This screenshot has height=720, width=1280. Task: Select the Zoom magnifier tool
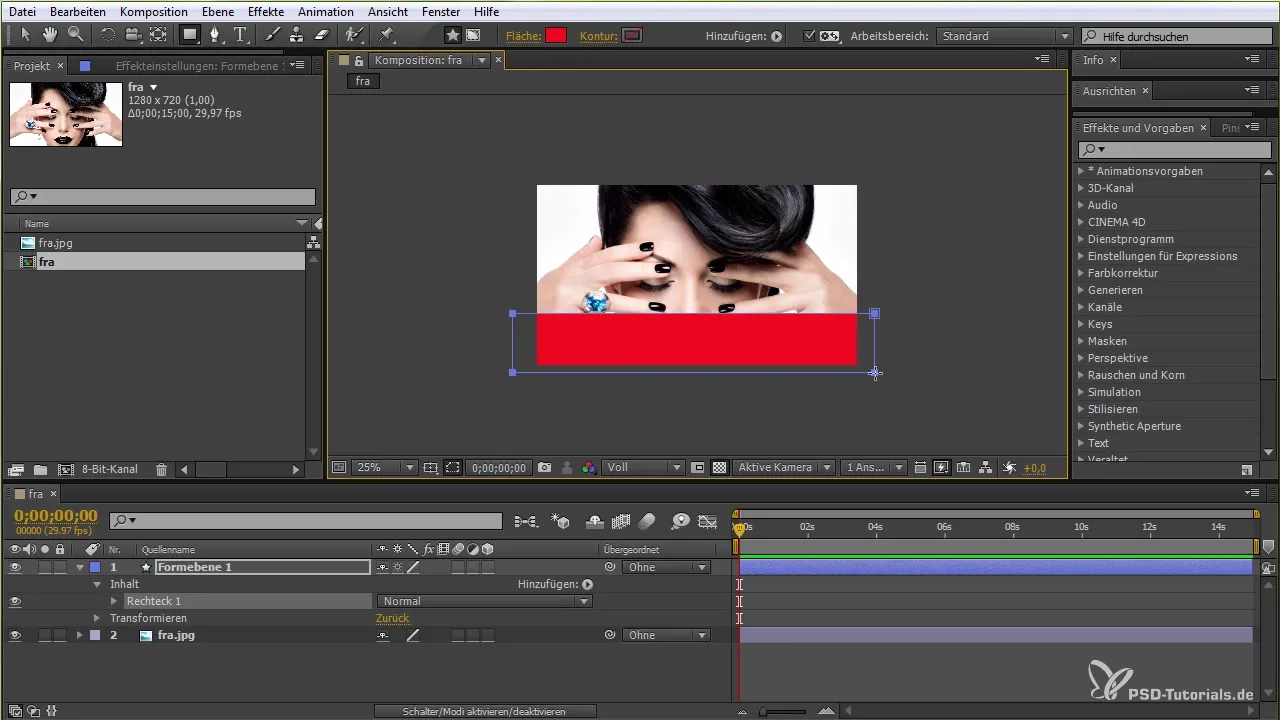(x=74, y=35)
